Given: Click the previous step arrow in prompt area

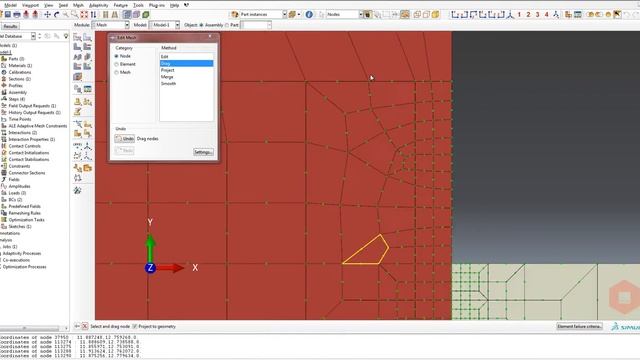Looking at the screenshot, I should point(77,327).
